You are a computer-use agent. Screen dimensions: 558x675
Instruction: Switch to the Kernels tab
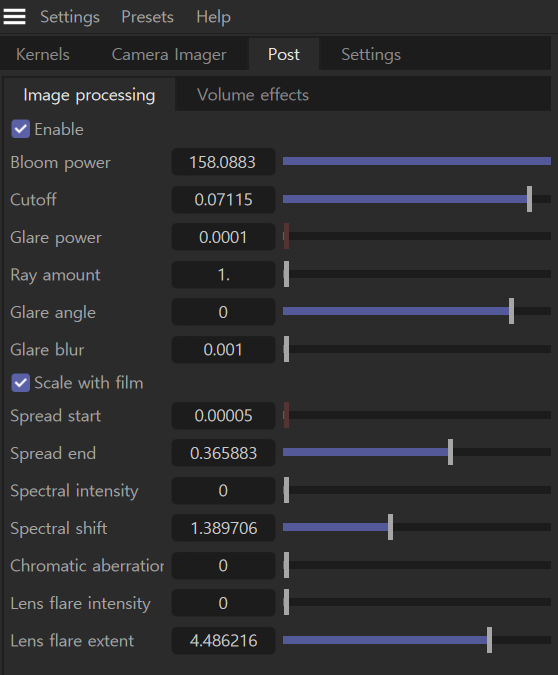pyautogui.click(x=43, y=54)
